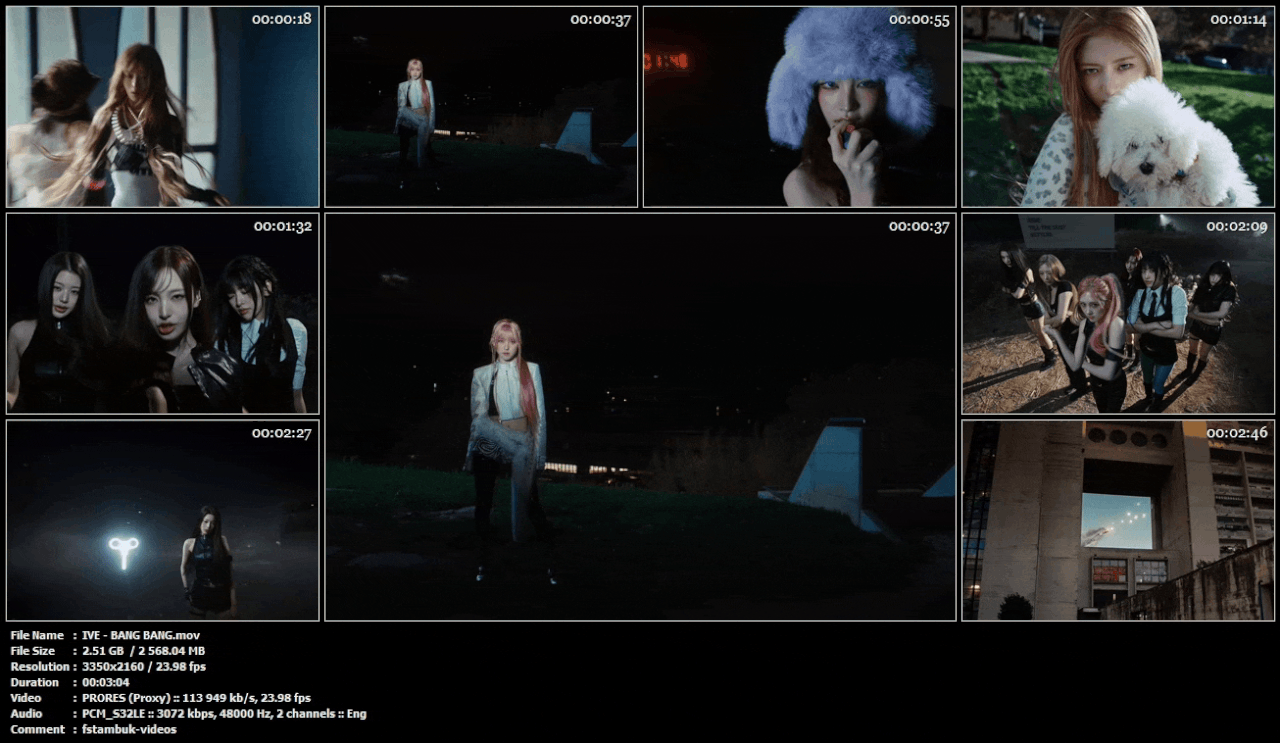Click the 'File Size' field label
Viewport: 1280px width, 743px height.
click(x=33, y=651)
